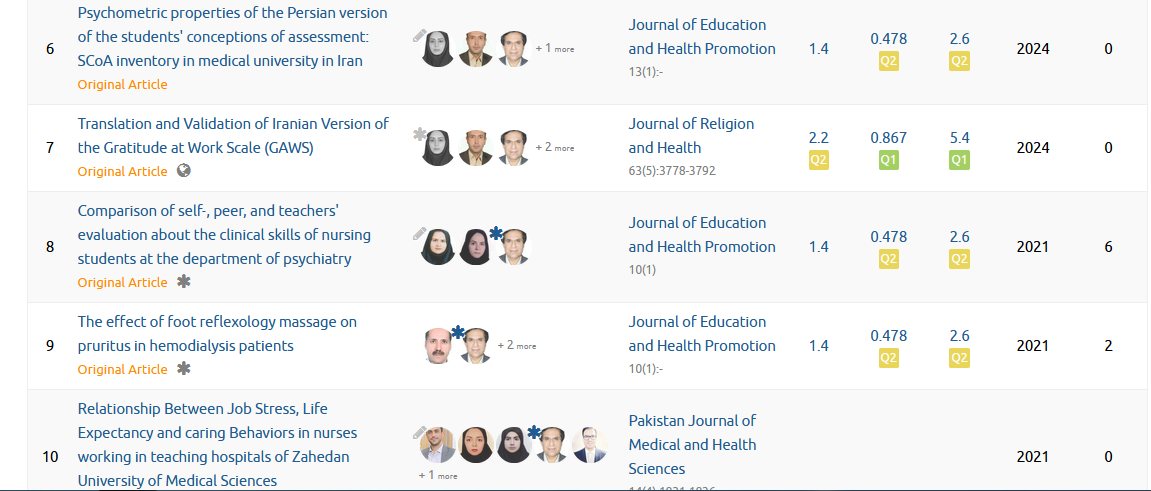Open Pakistan Journal of Medical and Health Sciences
Image resolution: width=1151 pixels, height=491 pixels.
pos(692,444)
